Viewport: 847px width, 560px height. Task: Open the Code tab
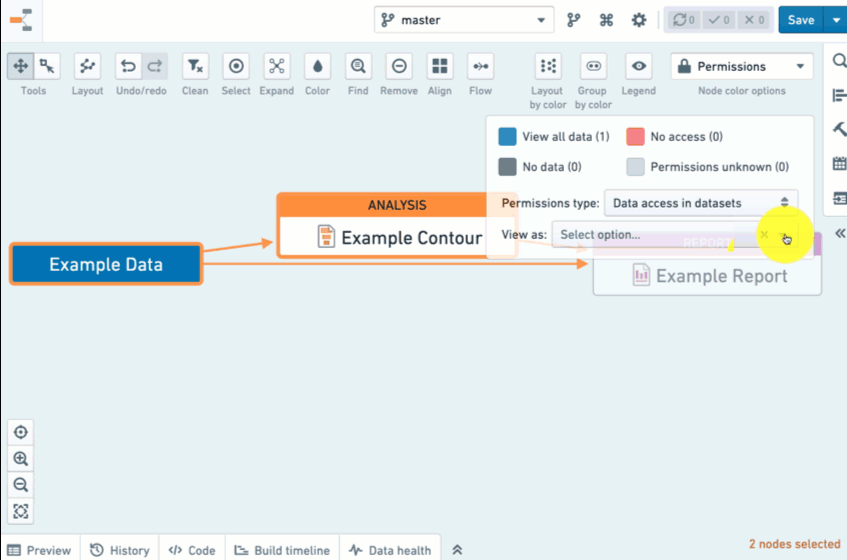(192, 550)
